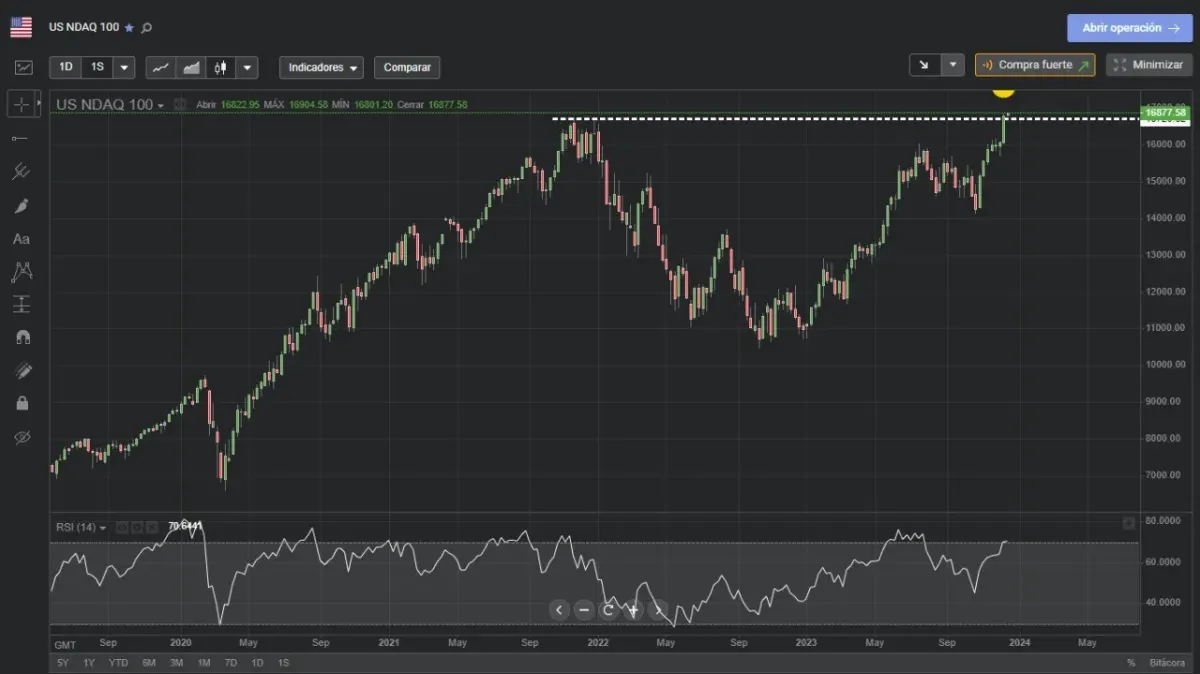
Task: Click the MÁX 16904.58 value
Action: (x=295, y=104)
